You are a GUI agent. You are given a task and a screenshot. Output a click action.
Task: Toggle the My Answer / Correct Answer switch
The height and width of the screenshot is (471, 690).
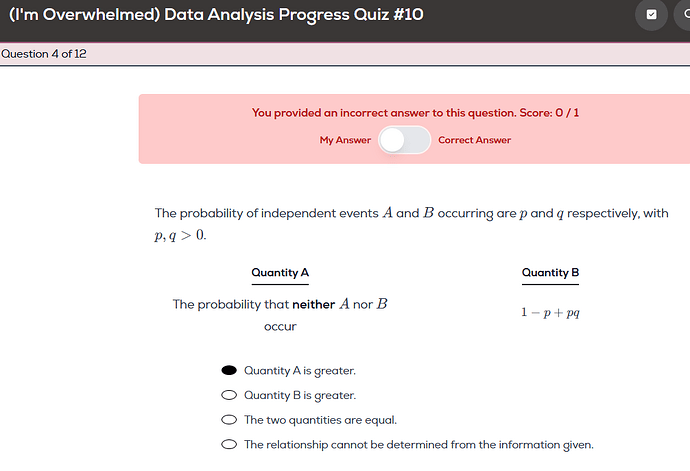click(x=404, y=140)
